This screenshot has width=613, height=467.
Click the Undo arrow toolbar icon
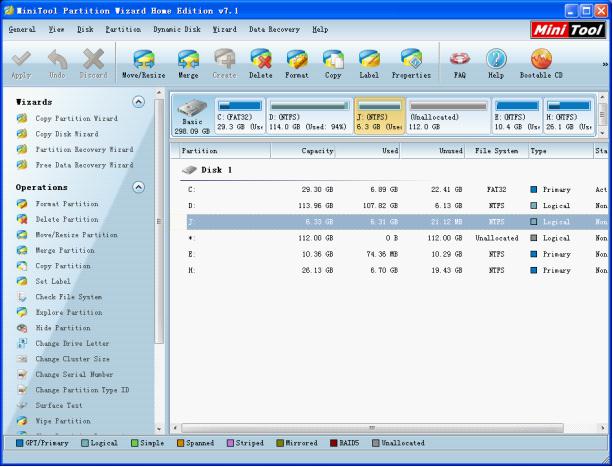57,59
